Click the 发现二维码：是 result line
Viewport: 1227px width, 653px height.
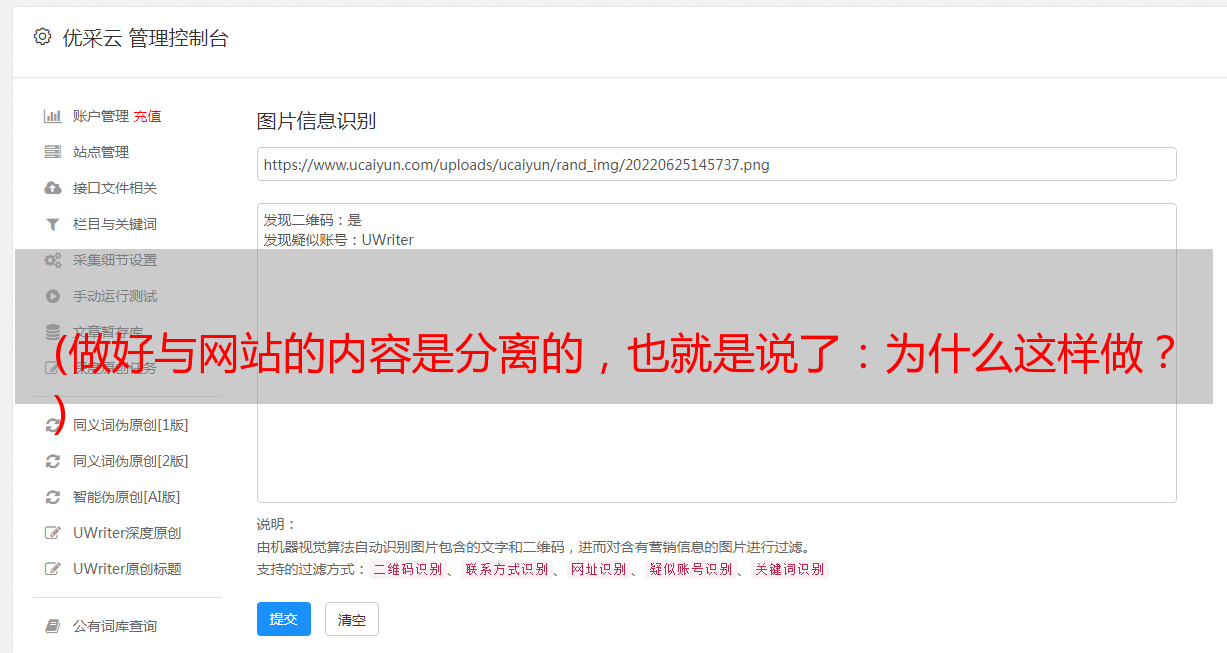click(x=312, y=220)
